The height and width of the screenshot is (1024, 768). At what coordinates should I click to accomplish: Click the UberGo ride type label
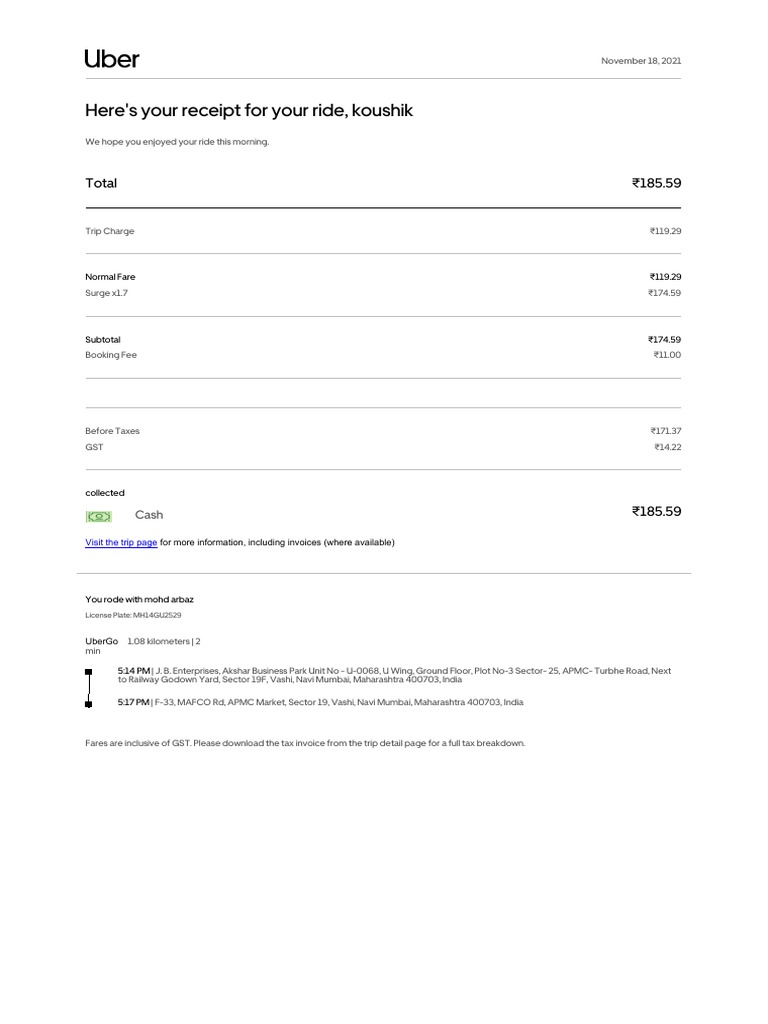(101, 641)
